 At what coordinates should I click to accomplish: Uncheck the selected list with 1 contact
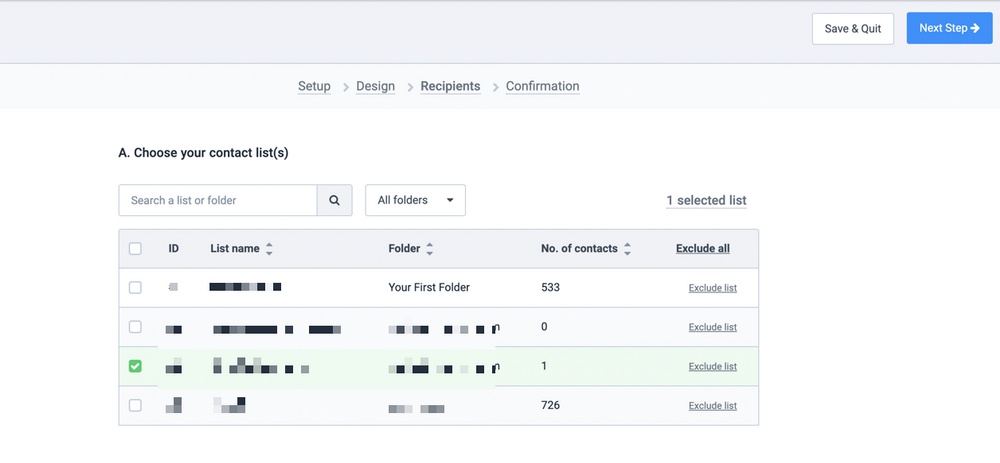click(135, 366)
